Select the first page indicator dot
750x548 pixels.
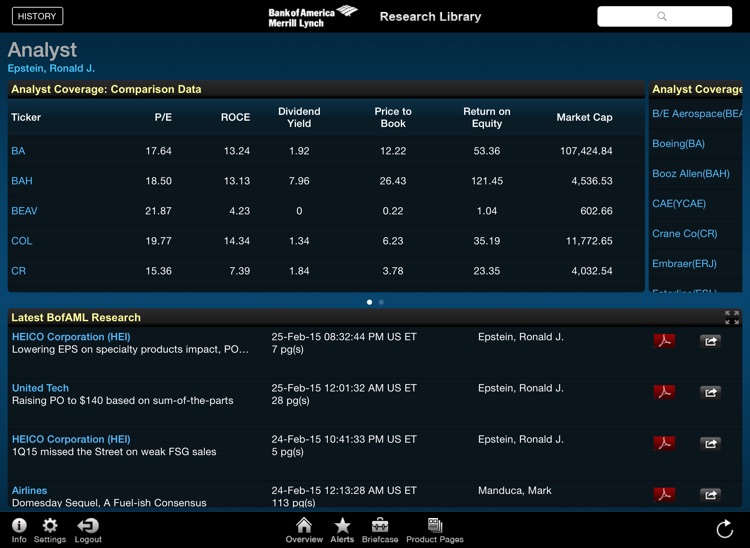click(369, 302)
